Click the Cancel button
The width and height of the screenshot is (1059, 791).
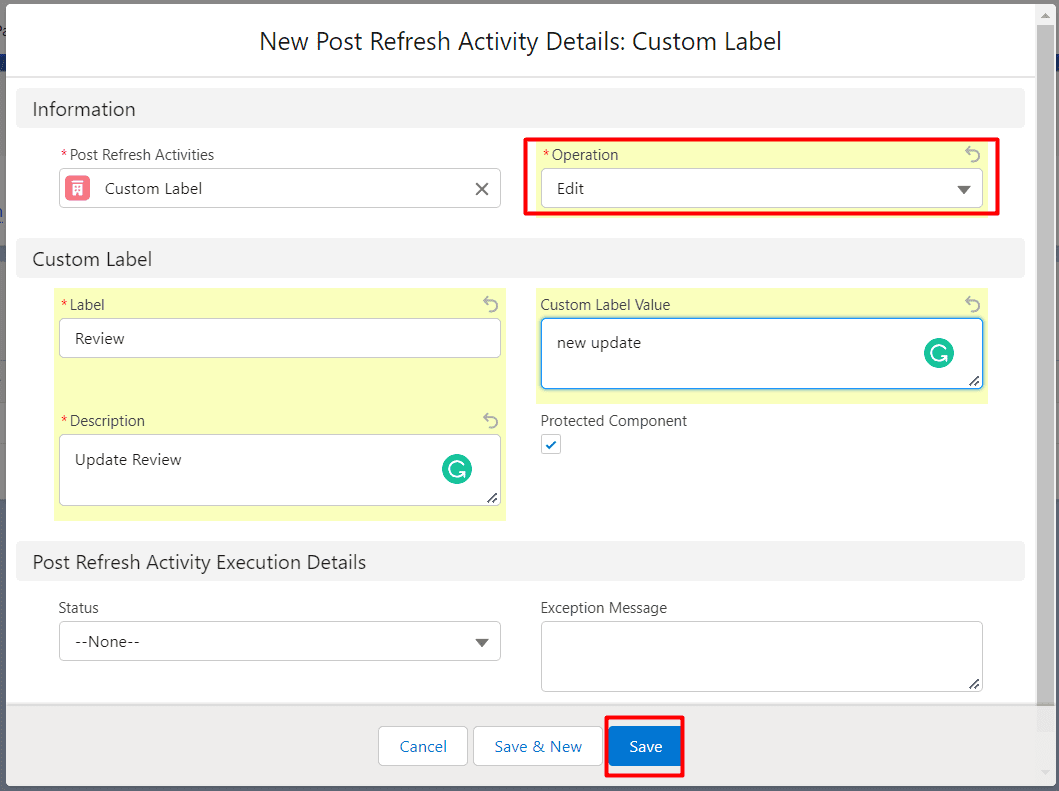(422, 746)
